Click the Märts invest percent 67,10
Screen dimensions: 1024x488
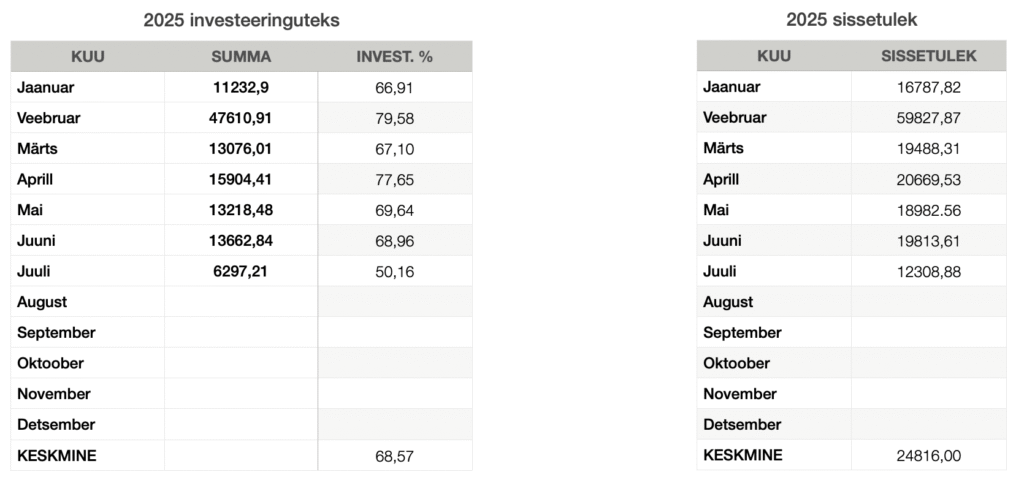point(394,149)
